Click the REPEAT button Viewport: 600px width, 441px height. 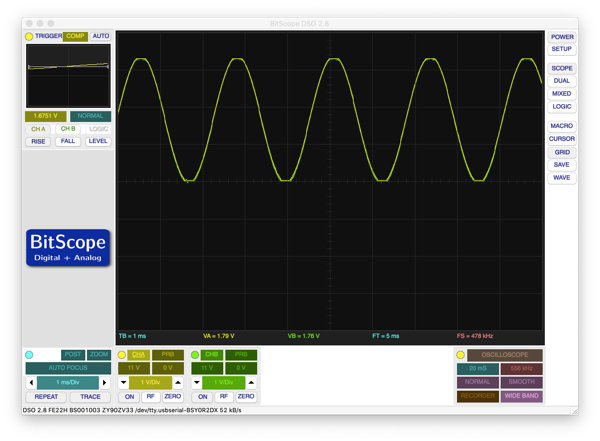[46, 397]
